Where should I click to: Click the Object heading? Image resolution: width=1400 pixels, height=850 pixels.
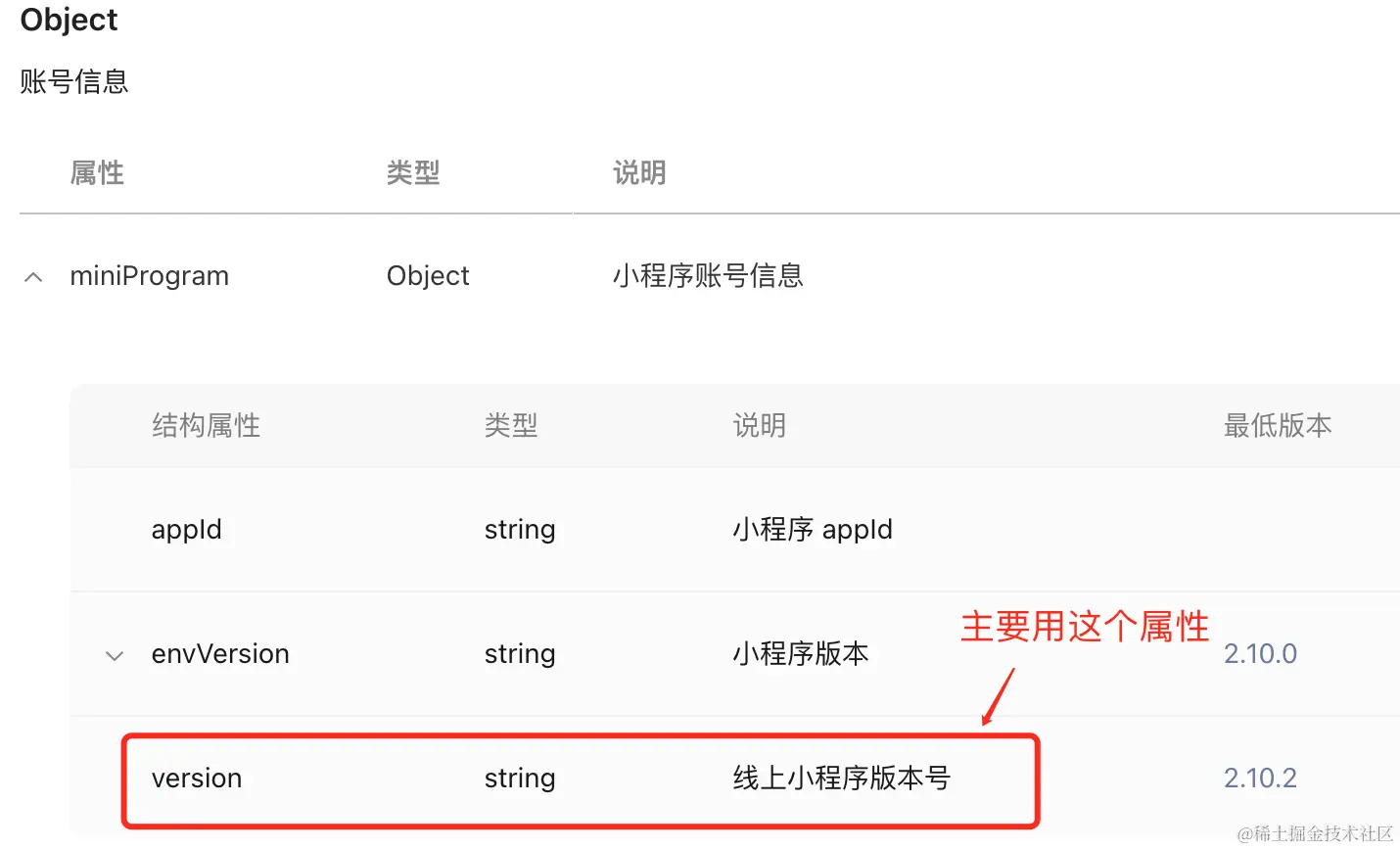69,20
